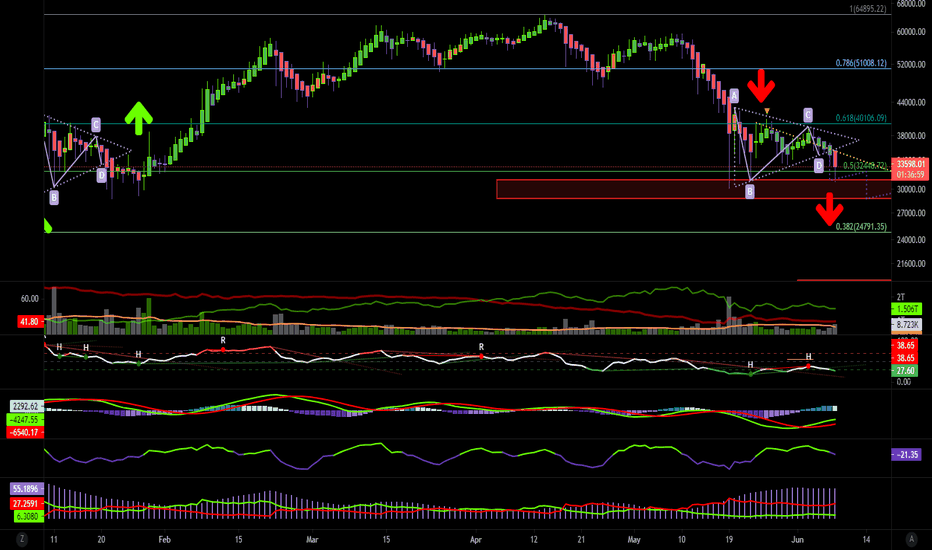Click the 52000.00 price axis label
Image resolution: width=932 pixels, height=550 pixels.
coord(911,64)
